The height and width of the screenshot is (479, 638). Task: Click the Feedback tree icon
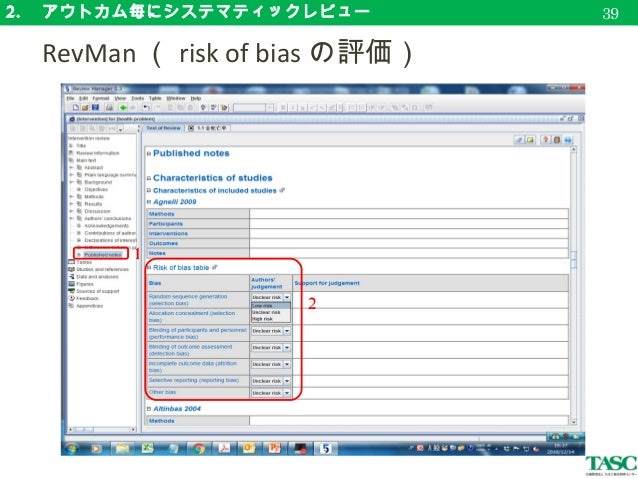pyautogui.click(x=72, y=298)
